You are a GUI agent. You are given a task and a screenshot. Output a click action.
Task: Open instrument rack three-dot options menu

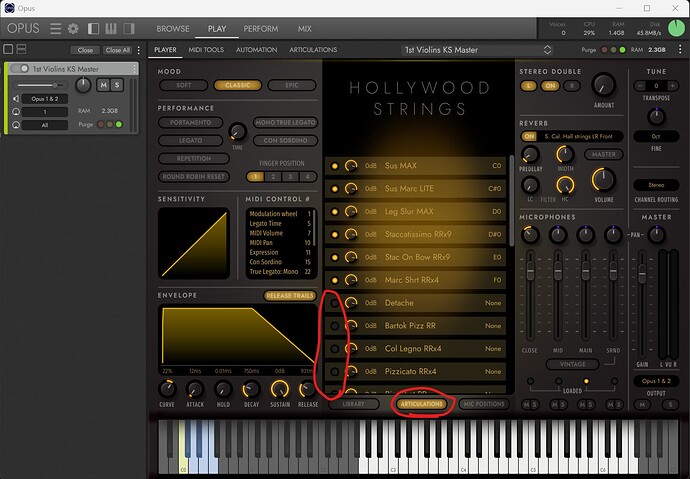click(x=139, y=50)
